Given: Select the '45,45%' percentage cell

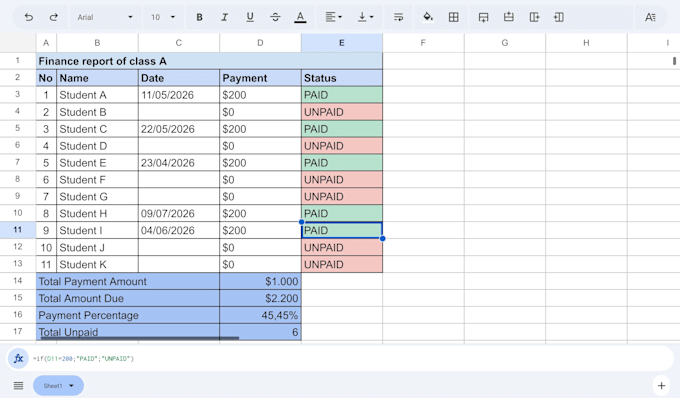Looking at the screenshot, I should [260, 315].
